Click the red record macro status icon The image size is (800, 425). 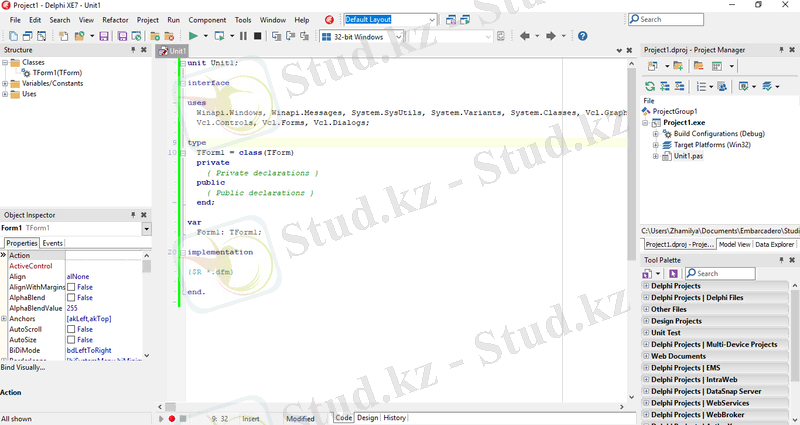(x=171, y=418)
